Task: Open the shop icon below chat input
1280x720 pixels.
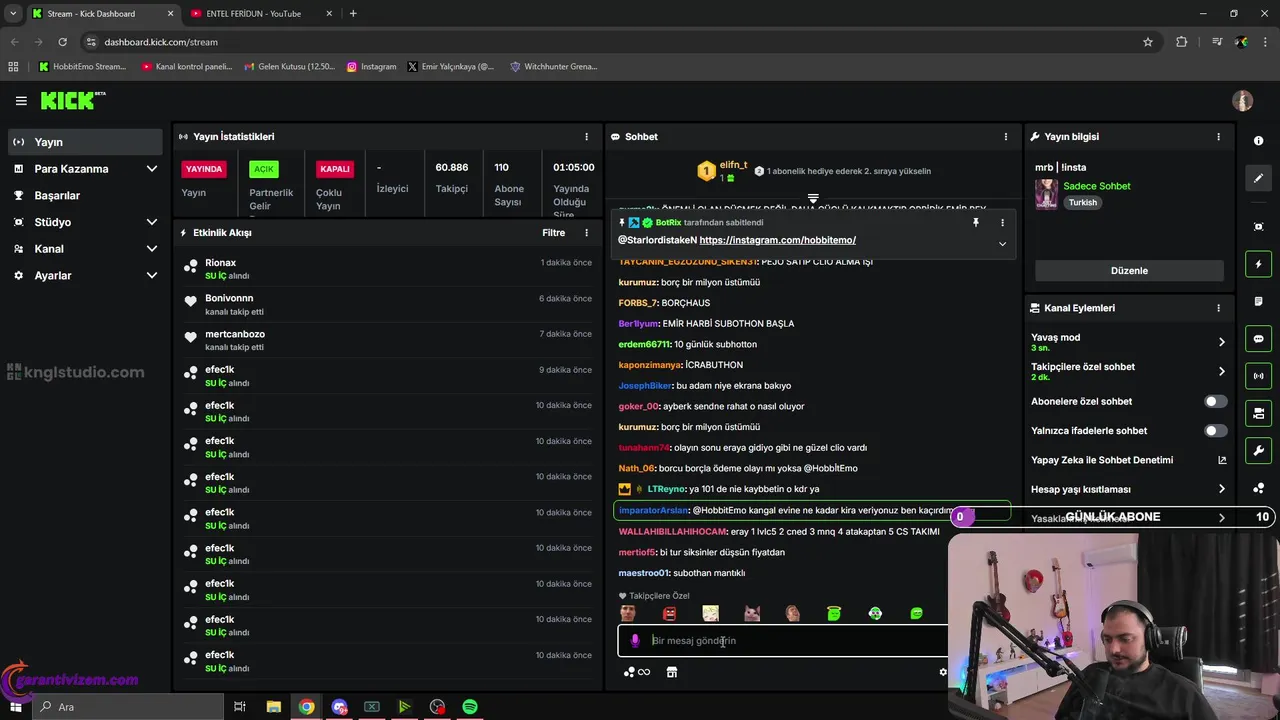Action: pyautogui.click(x=672, y=672)
